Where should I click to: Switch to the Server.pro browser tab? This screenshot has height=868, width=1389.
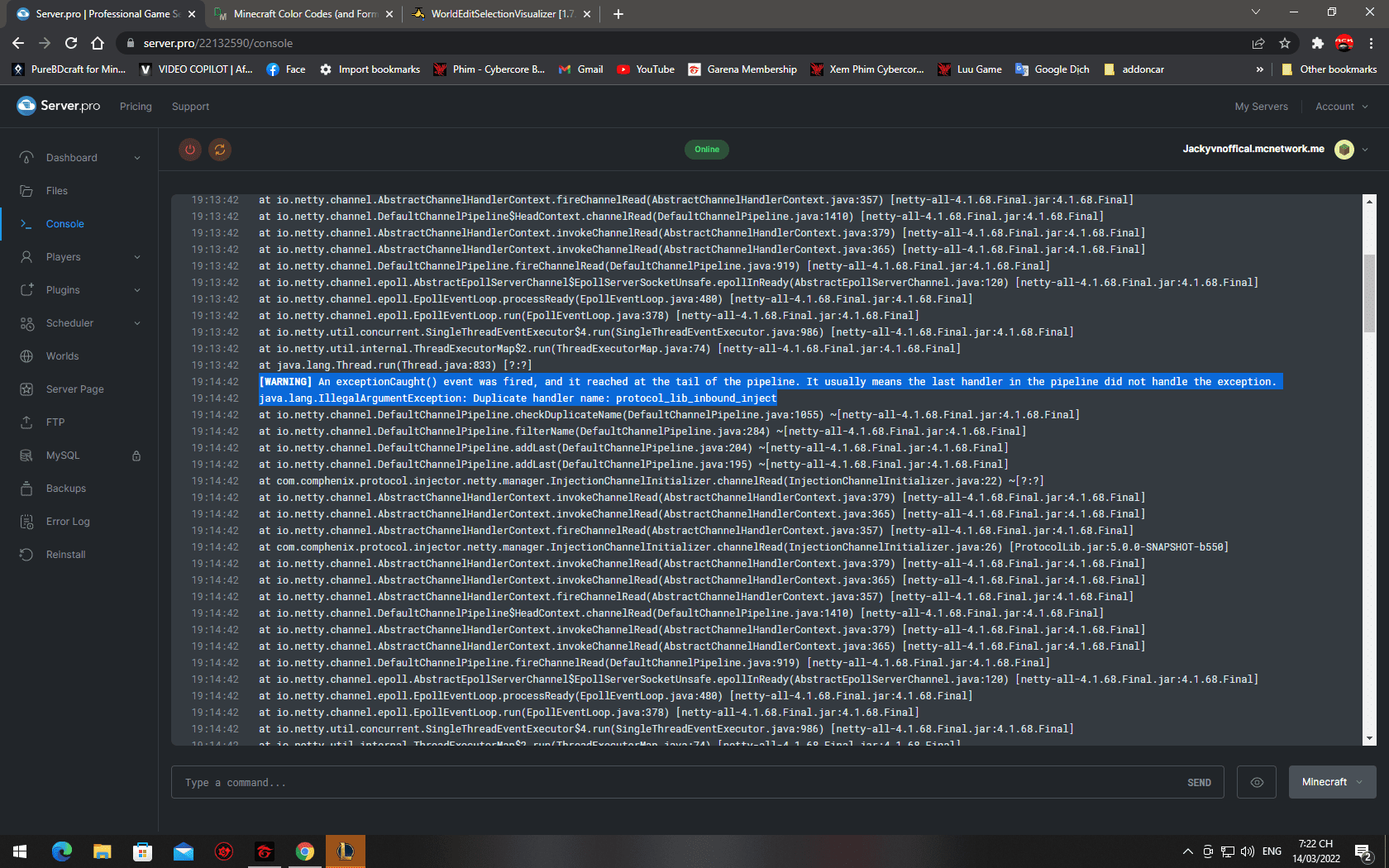tap(105, 14)
